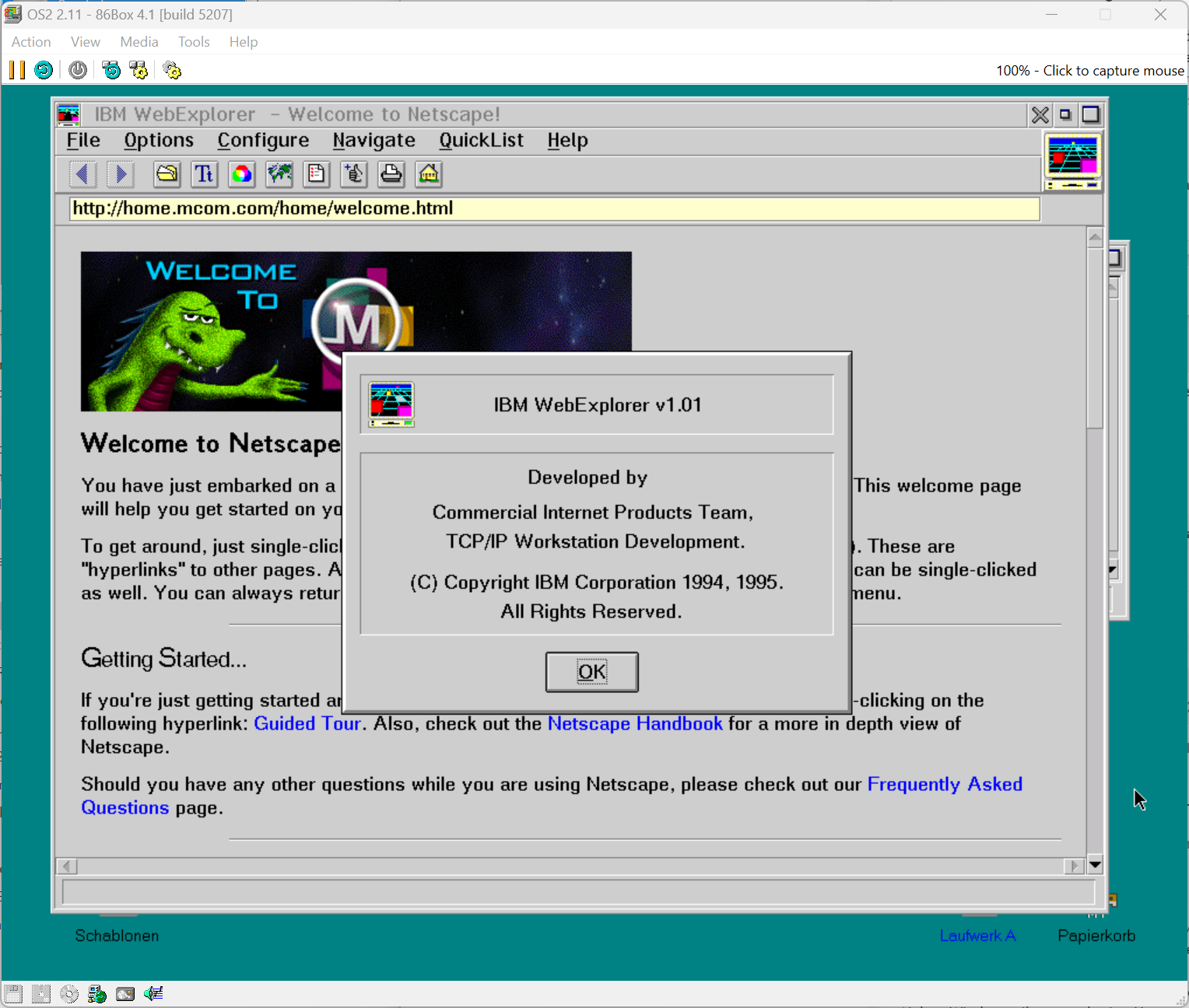Viewport: 1189px width, 1008px height.
Task: Open the WebExplorer Help menu
Action: click(567, 141)
